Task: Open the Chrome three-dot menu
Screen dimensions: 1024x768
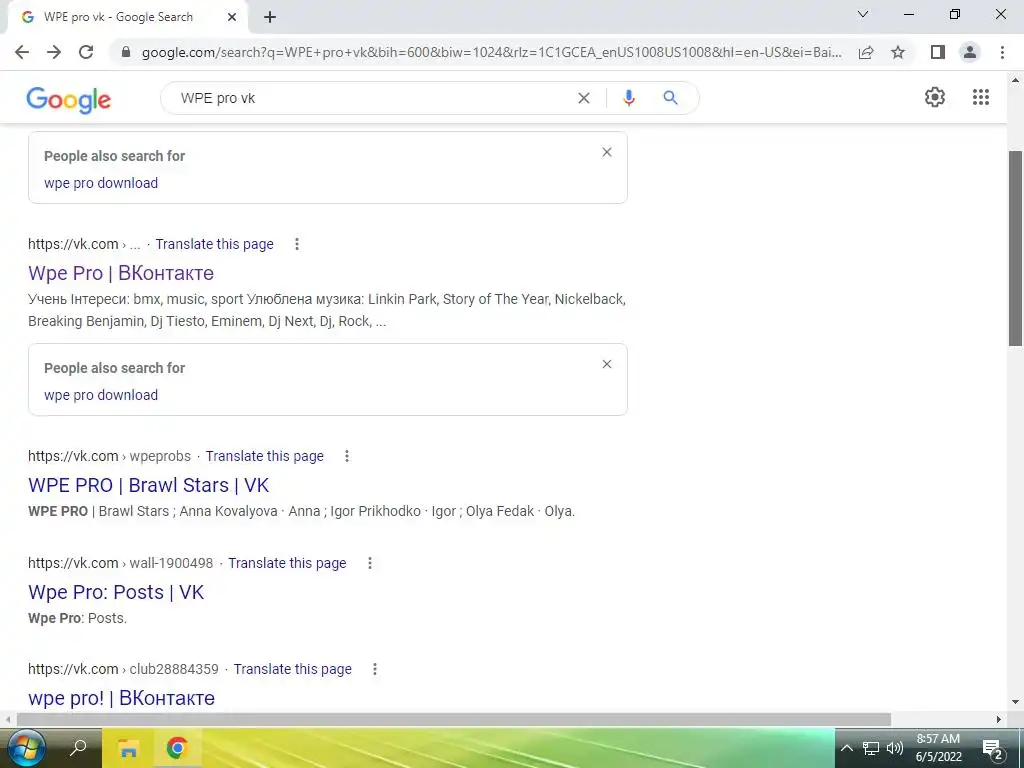Action: (1002, 52)
